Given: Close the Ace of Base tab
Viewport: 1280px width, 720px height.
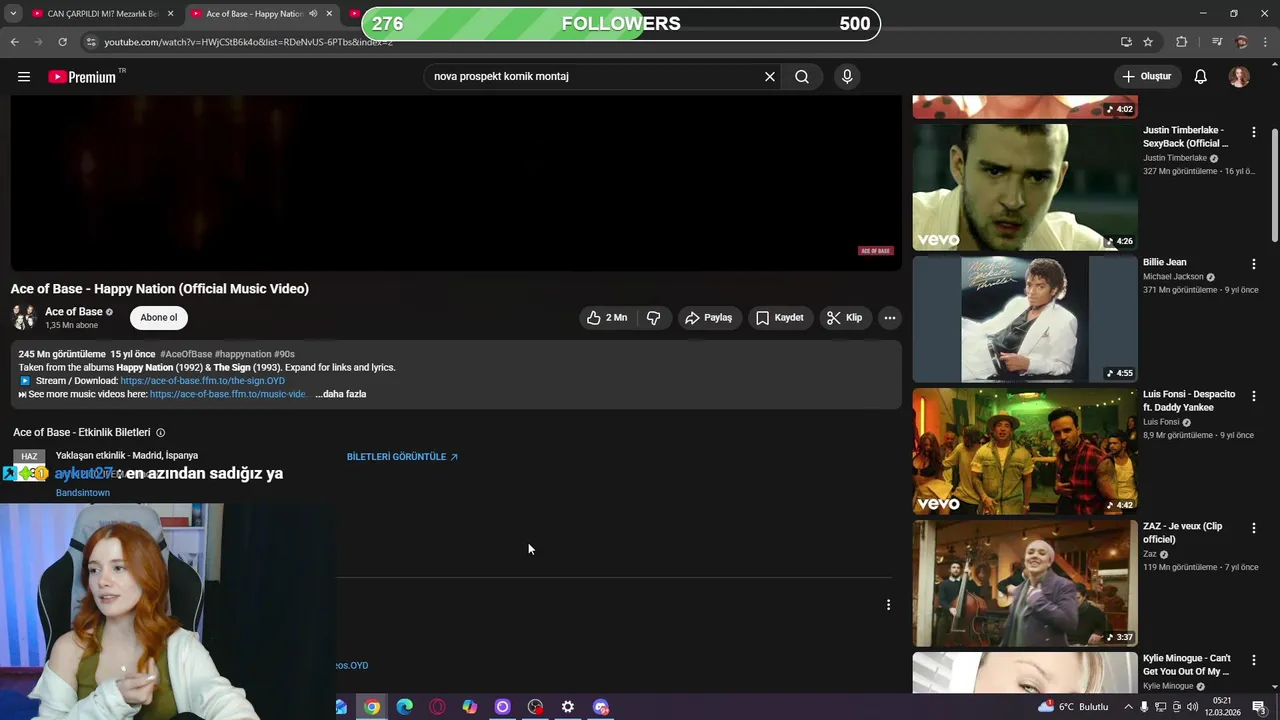Looking at the screenshot, I should point(329,14).
